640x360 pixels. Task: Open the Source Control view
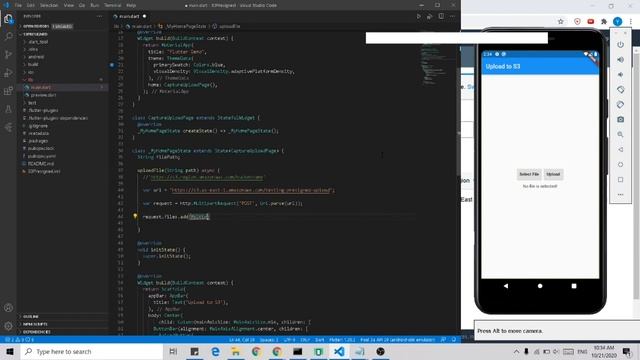pos(8,55)
